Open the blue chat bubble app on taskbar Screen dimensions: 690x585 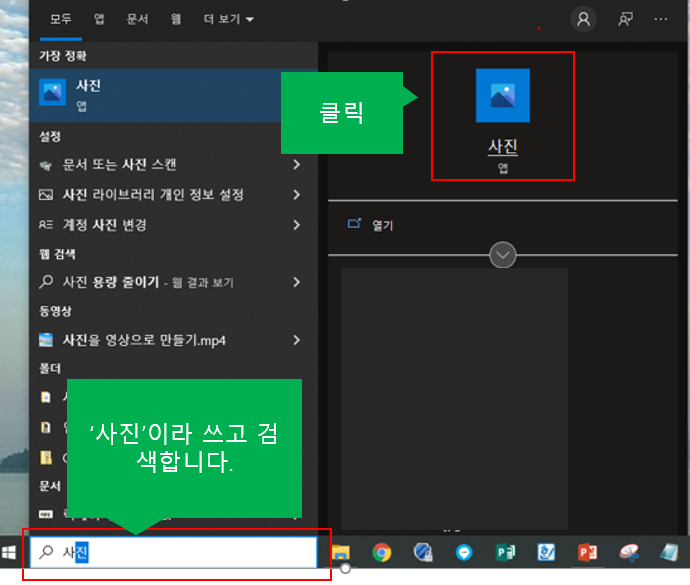464,552
